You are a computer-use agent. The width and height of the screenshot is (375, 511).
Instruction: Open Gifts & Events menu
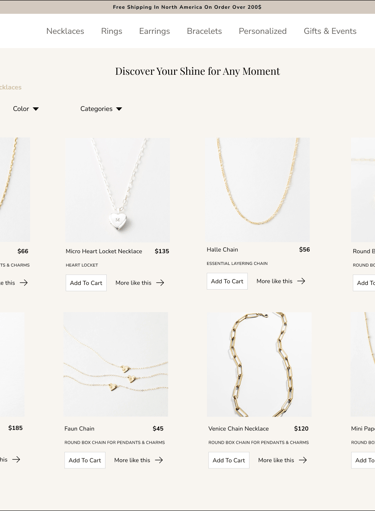point(330,31)
